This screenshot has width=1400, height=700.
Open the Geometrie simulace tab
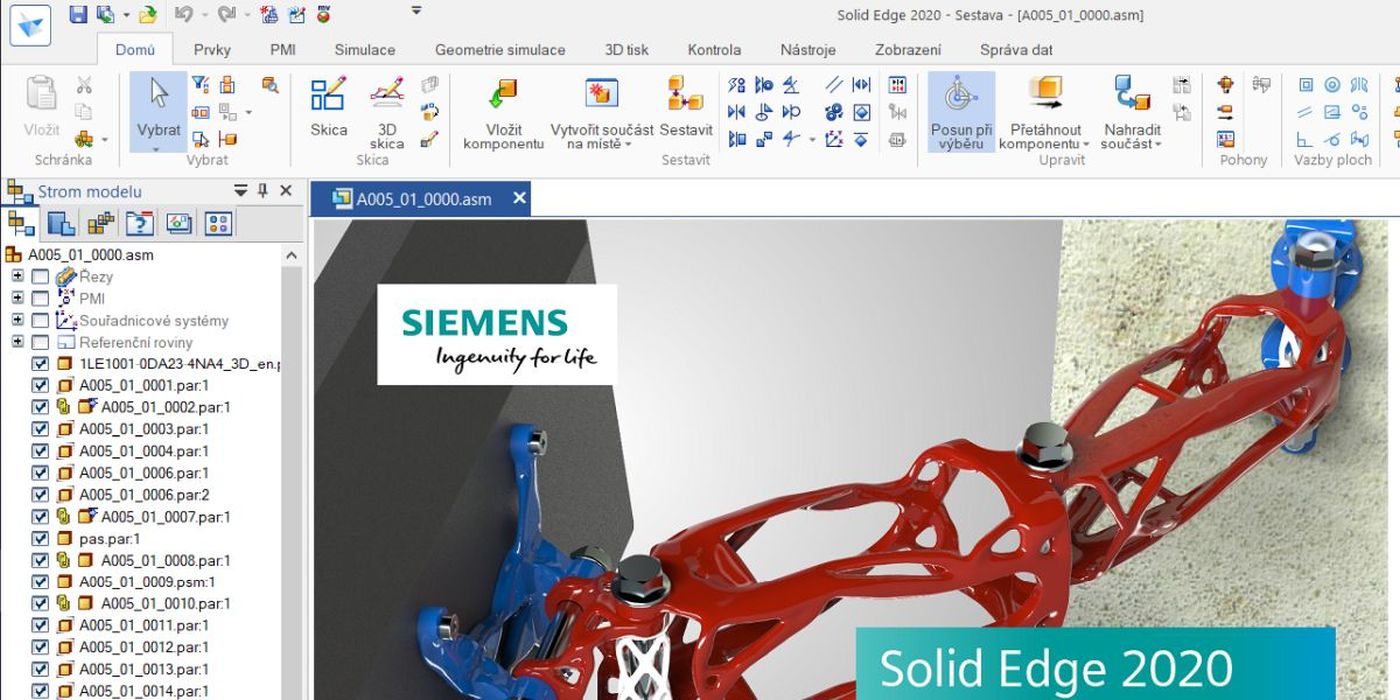point(500,50)
